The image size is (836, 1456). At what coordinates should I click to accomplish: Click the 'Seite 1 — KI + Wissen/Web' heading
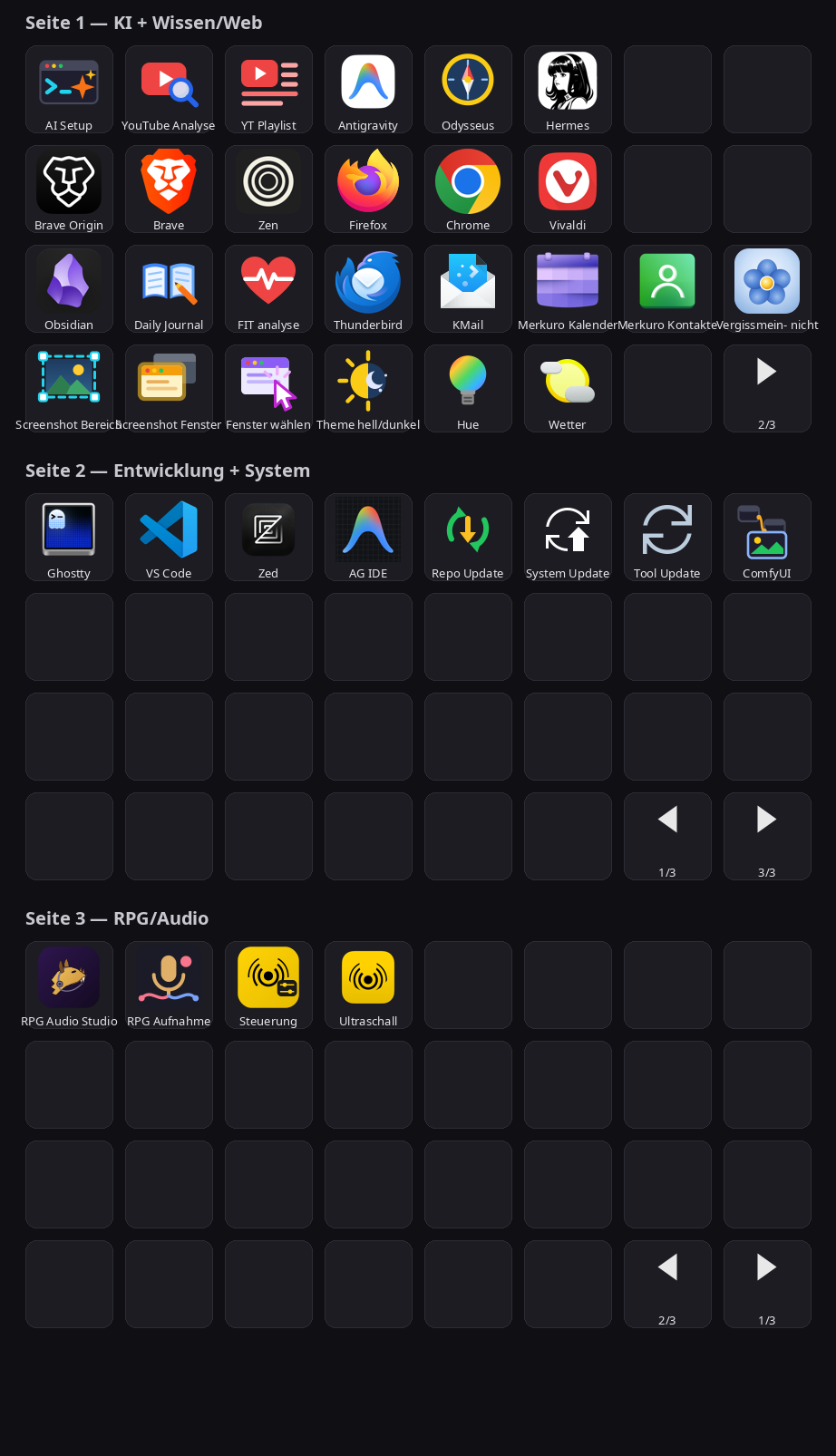144,23
